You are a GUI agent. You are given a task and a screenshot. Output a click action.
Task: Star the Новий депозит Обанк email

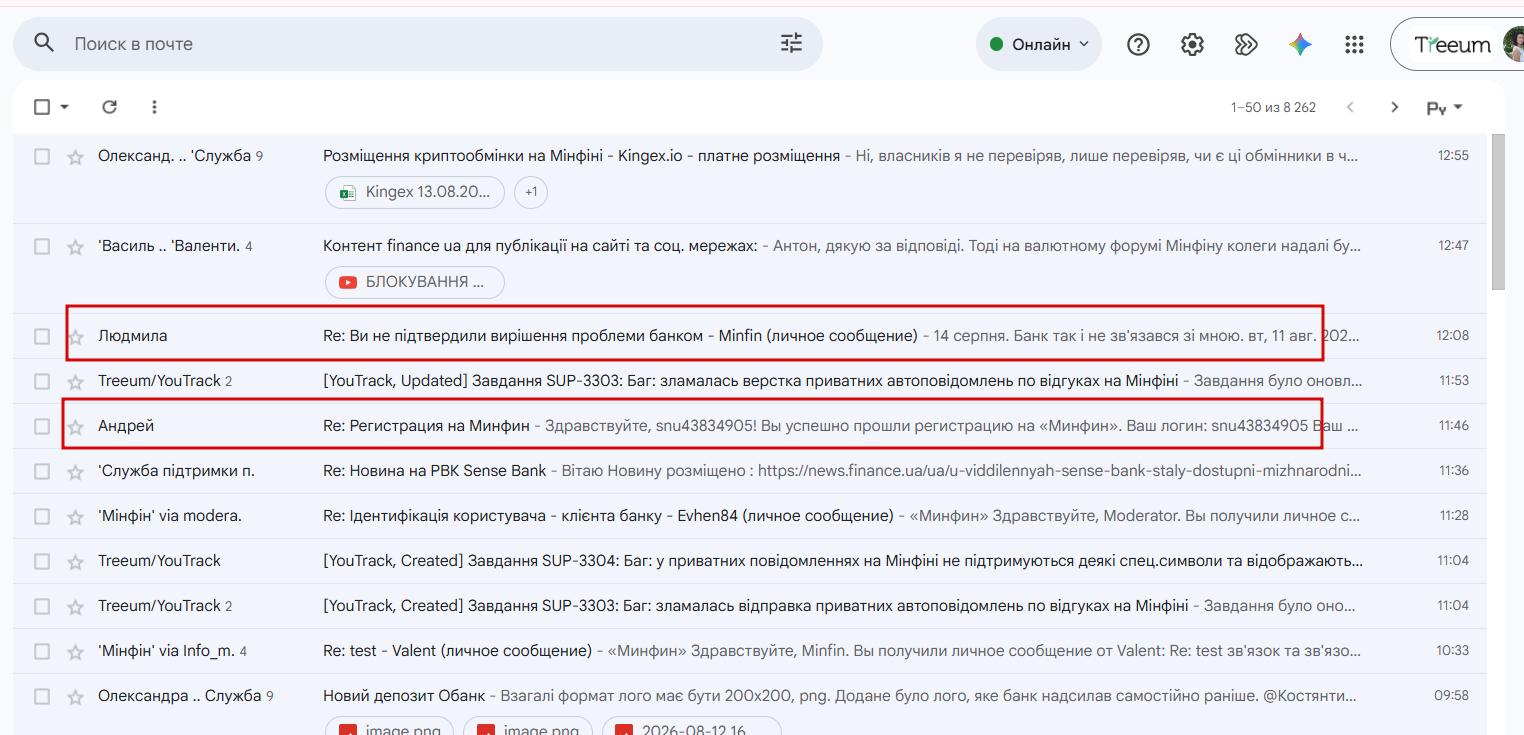(75, 696)
